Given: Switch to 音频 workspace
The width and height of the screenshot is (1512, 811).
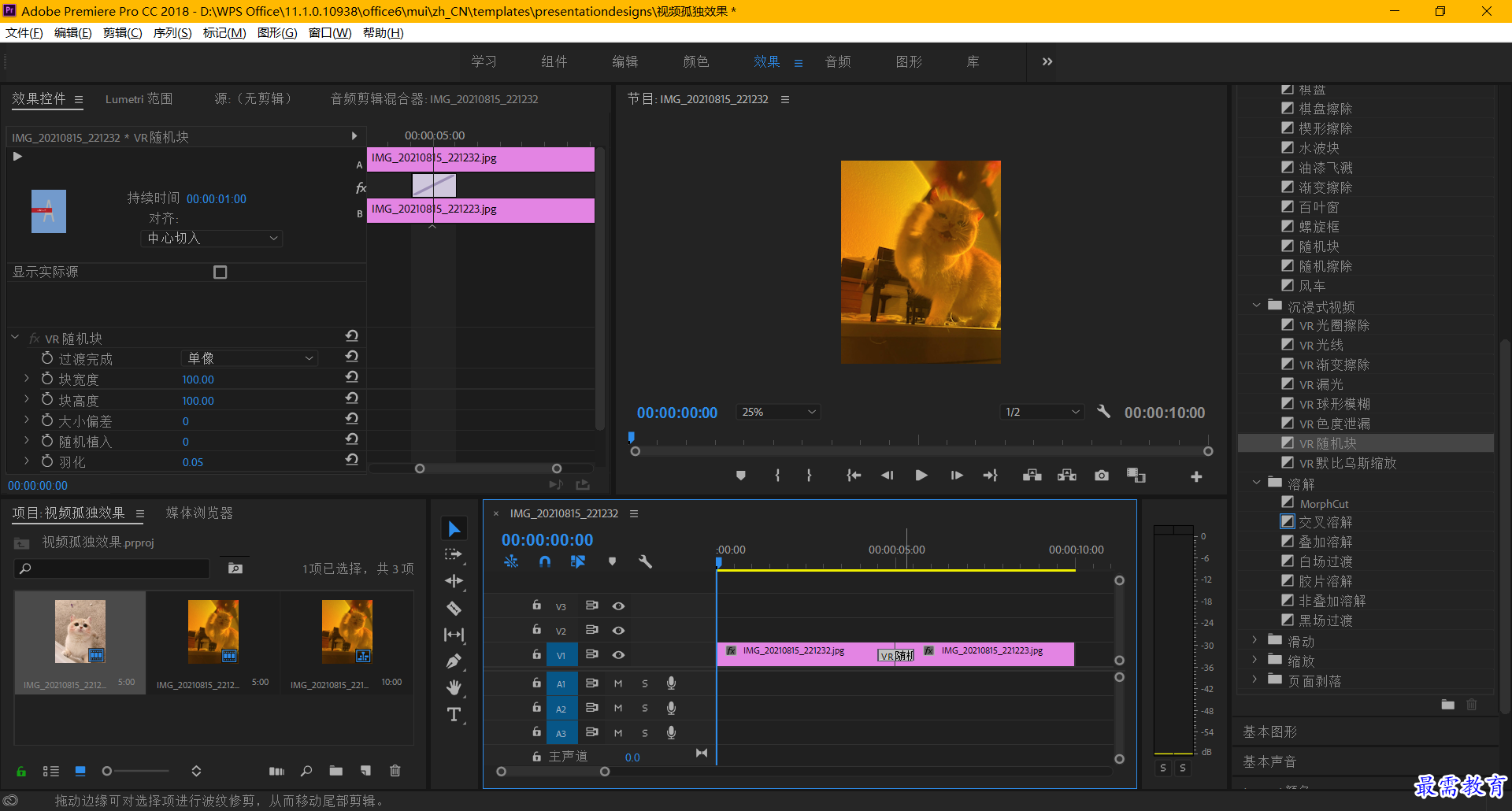Looking at the screenshot, I should point(838,61).
